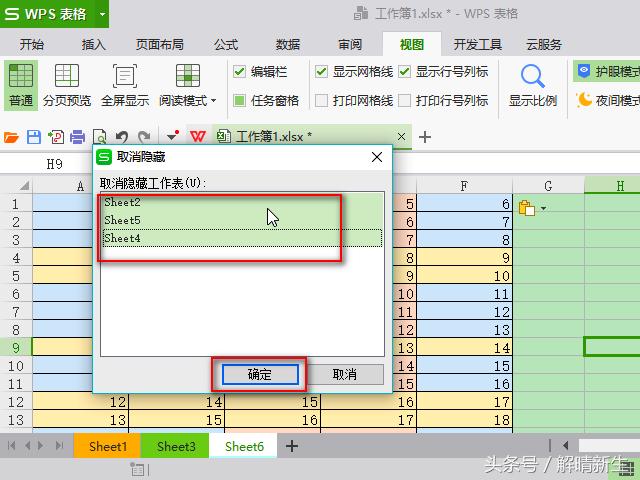Go to first sheet navigation arrow
The image size is (640, 480).
pyautogui.click(x=12, y=445)
